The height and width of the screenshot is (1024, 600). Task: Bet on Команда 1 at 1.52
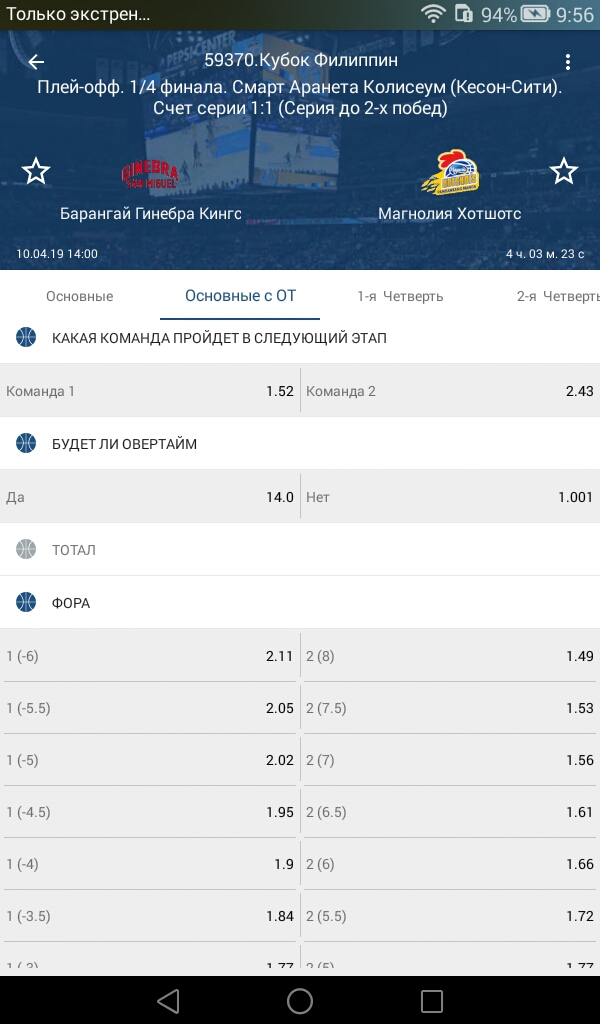click(150, 391)
